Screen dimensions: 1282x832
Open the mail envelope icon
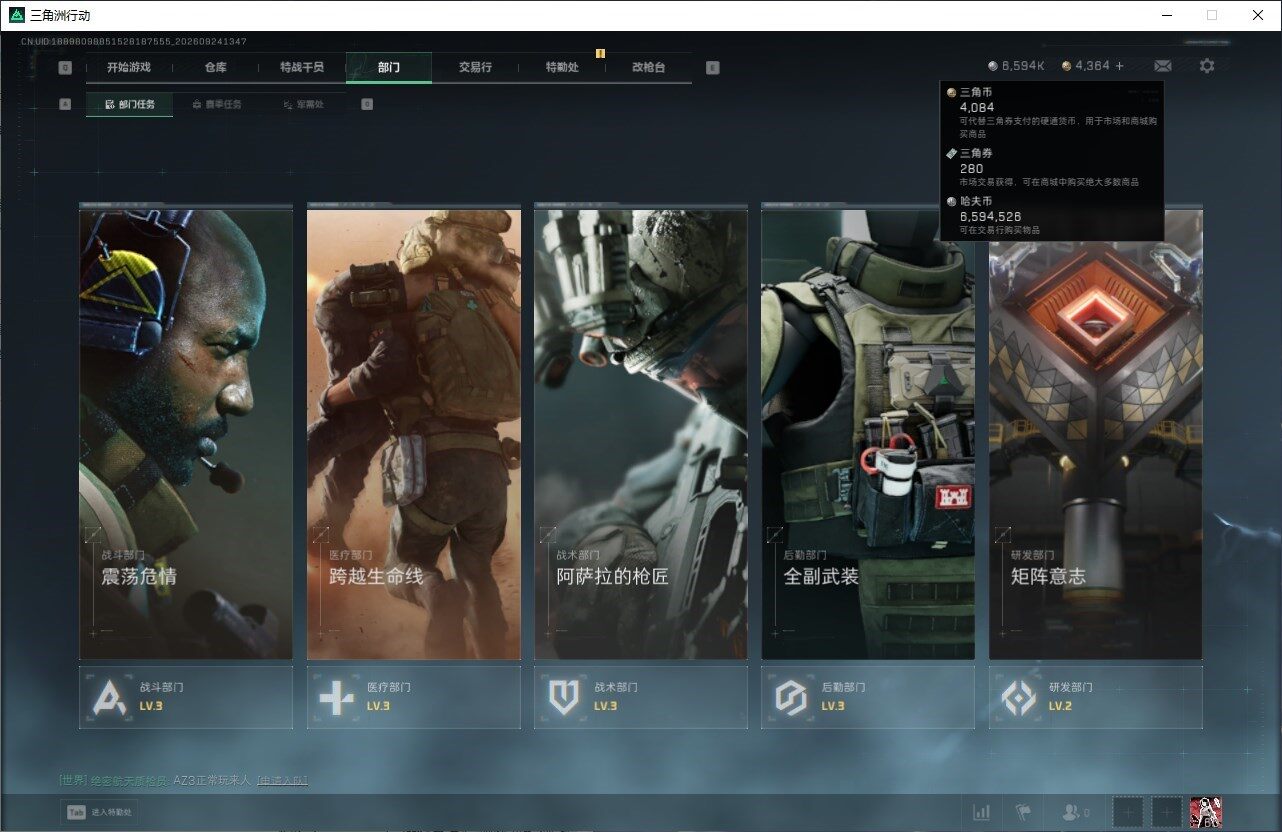point(1162,66)
